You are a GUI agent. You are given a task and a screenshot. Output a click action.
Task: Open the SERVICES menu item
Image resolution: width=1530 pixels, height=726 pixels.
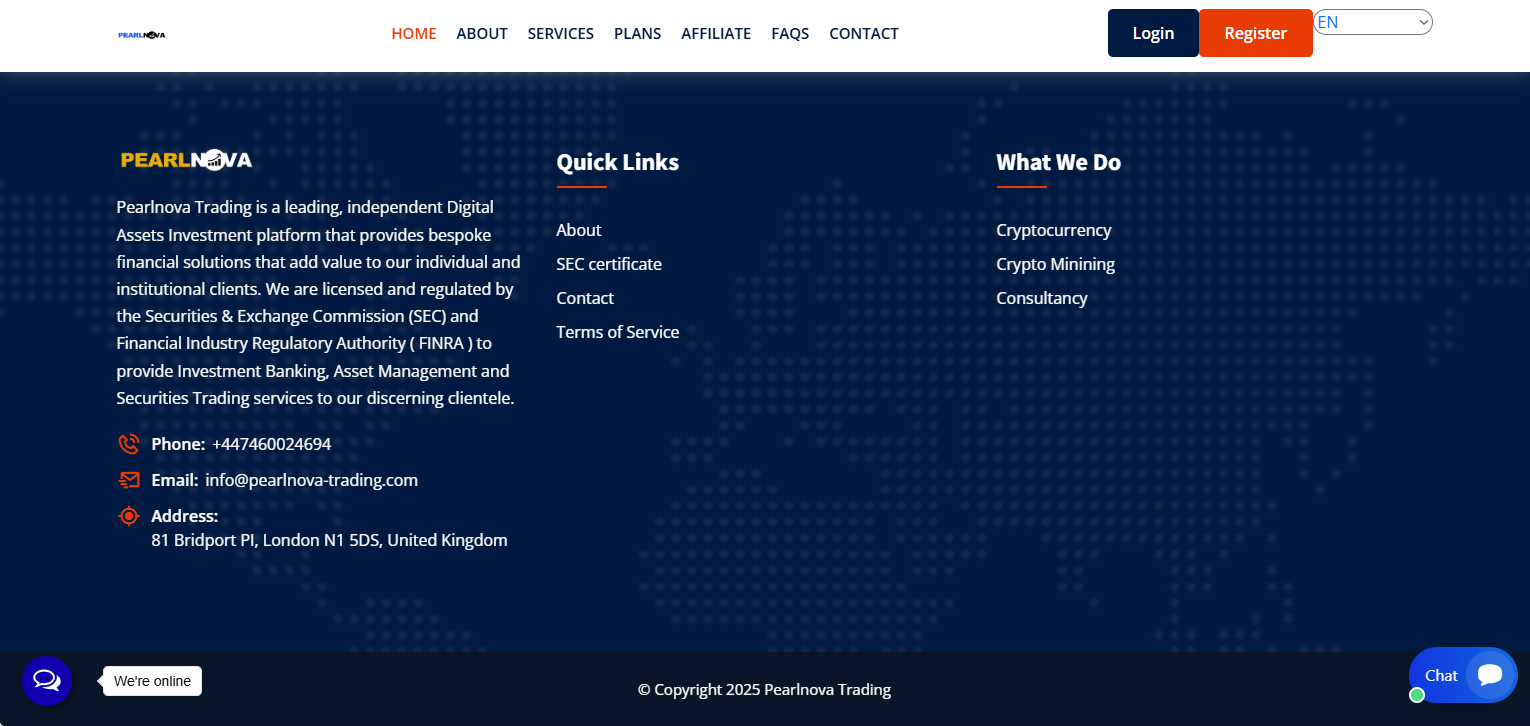(x=561, y=33)
